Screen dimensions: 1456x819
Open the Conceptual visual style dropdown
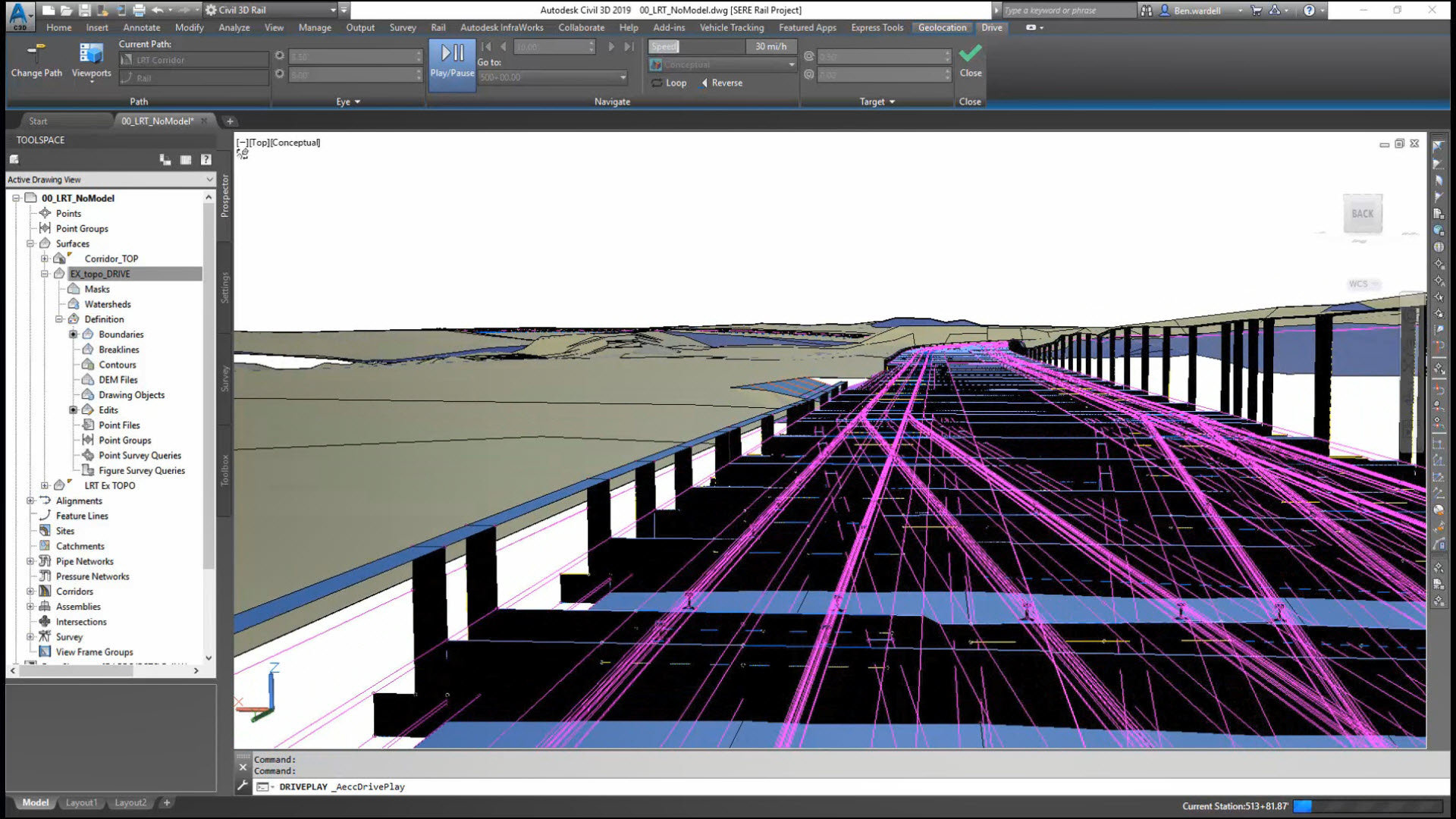tap(791, 64)
